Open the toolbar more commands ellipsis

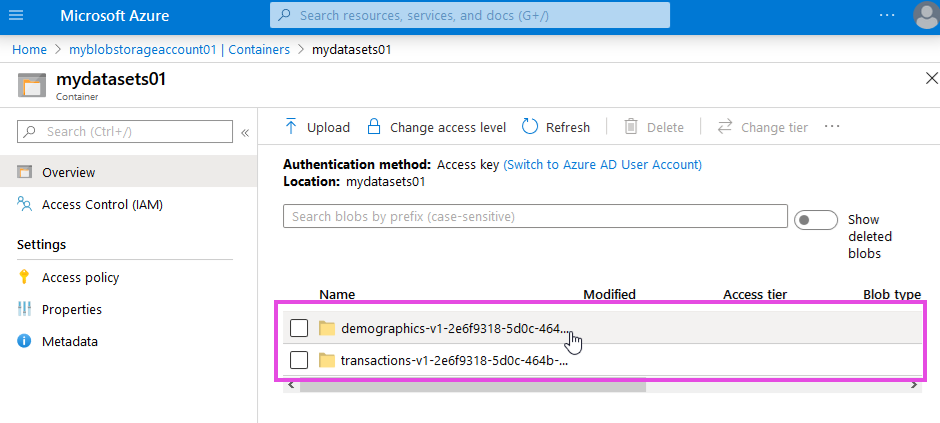(832, 126)
